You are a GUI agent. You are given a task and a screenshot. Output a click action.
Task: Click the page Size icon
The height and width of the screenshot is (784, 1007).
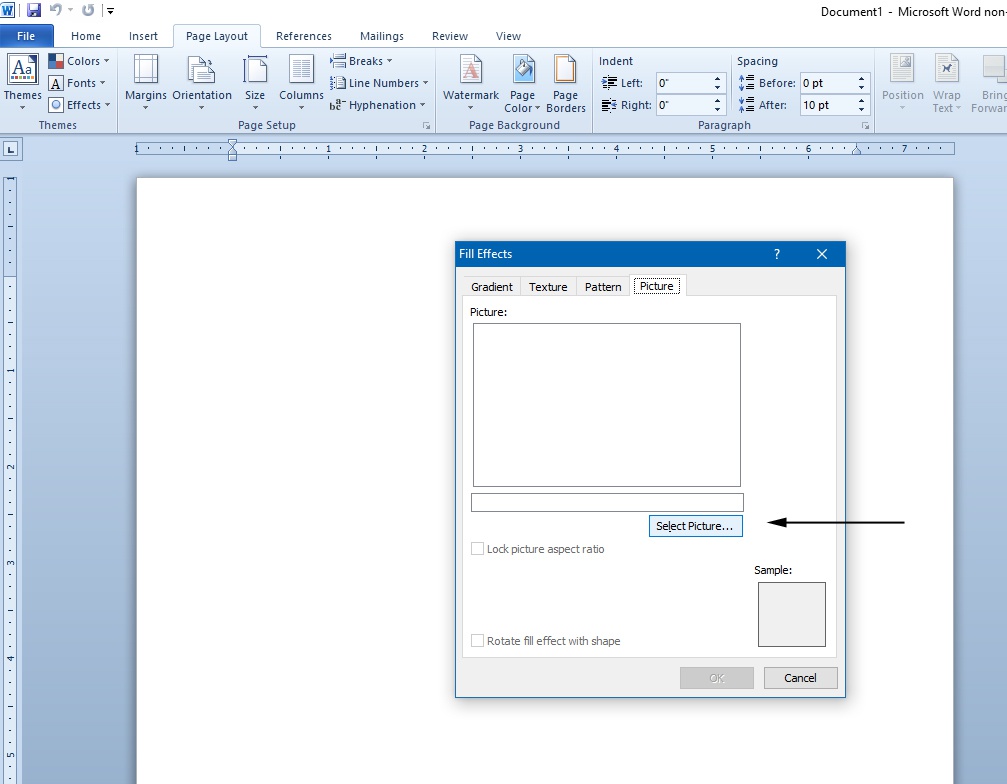pyautogui.click(x=255, y=69)
